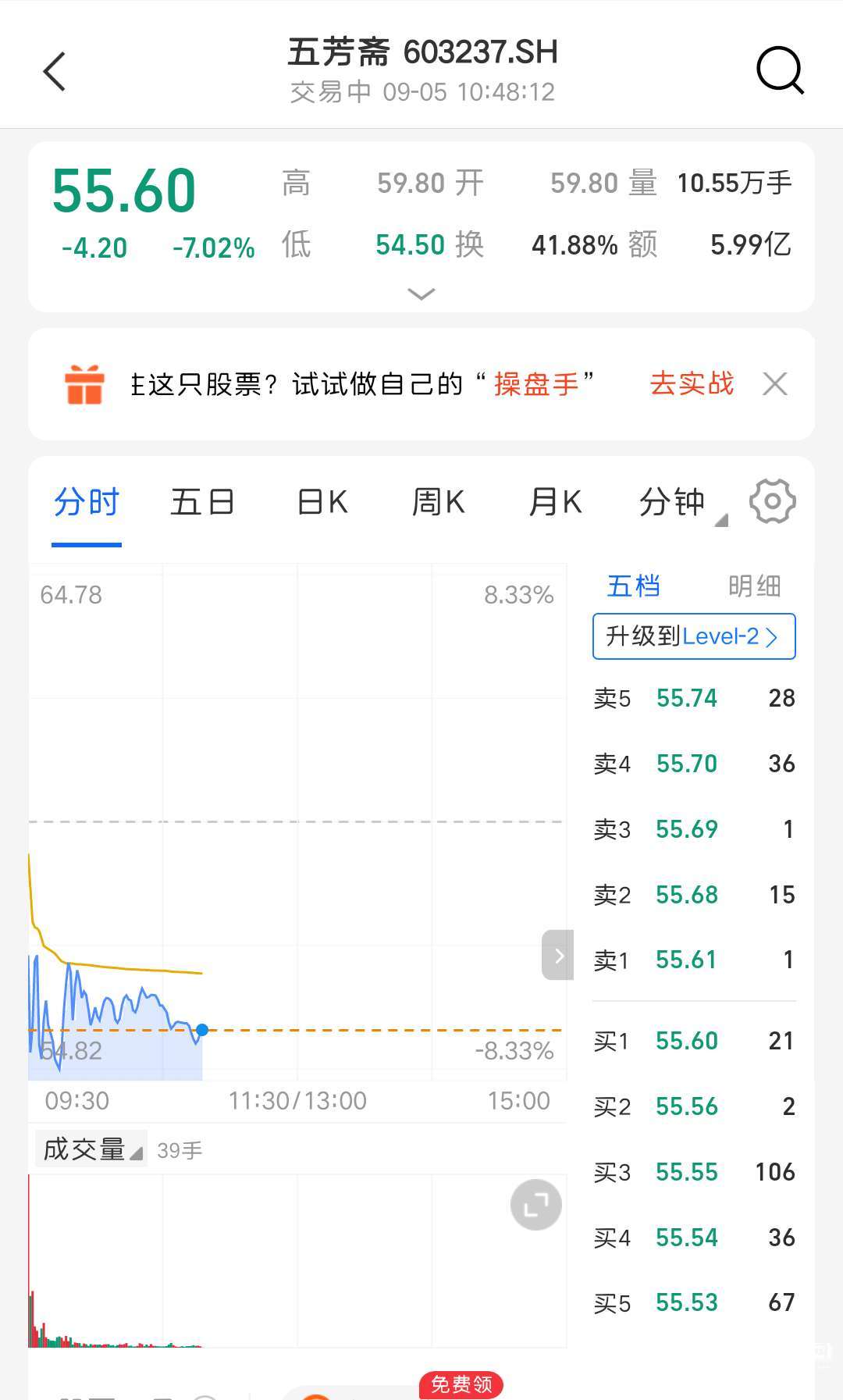Open the 成交量 indicator dropdown

91,1149
